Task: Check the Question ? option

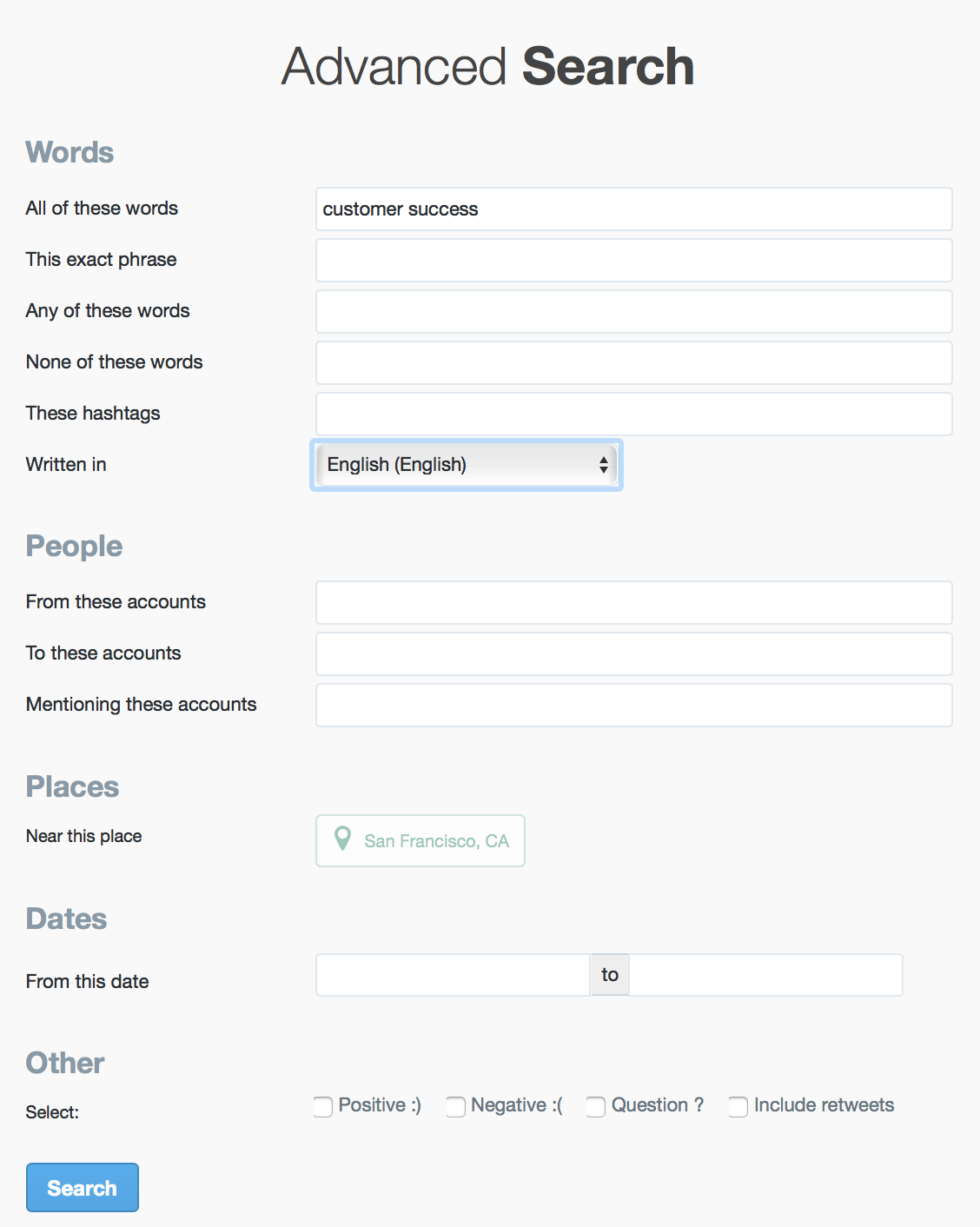Action: [595, 1106]
